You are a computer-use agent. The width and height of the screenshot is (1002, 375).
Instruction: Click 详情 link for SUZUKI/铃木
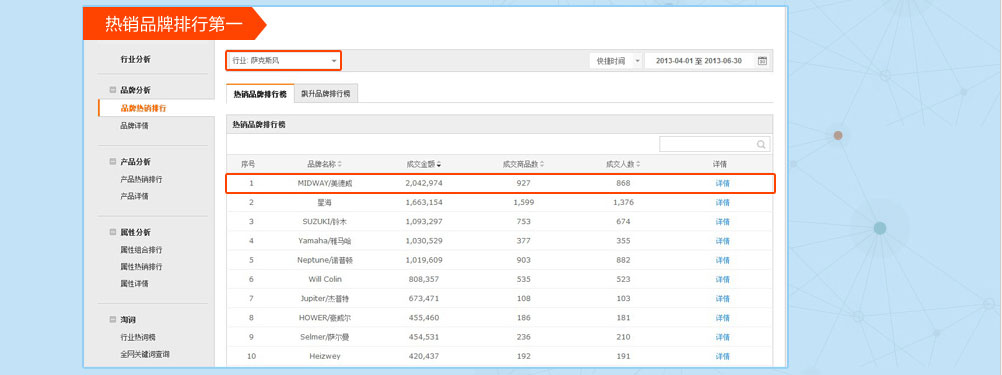tap(722, 222)
